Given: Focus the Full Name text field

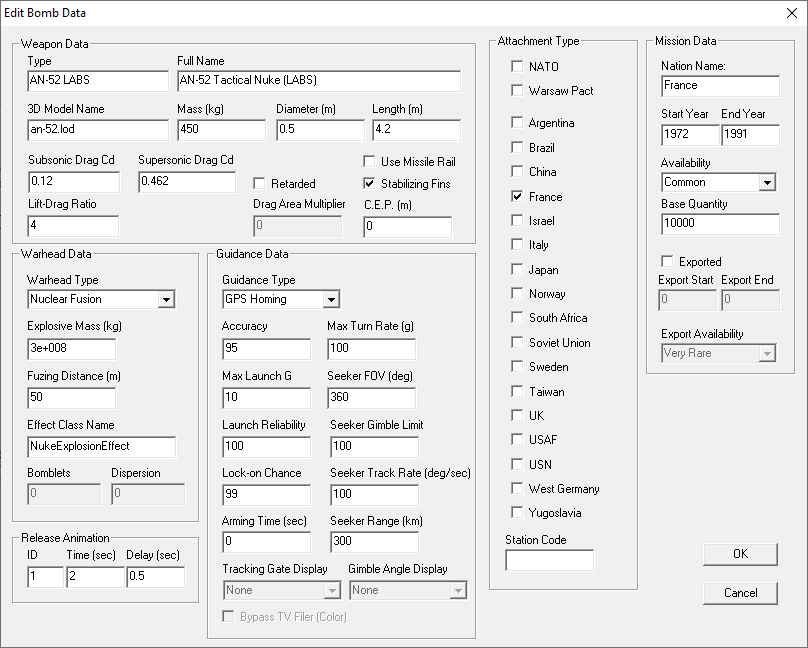Looking at the screenshot, I should pyautogui.click(x=319, y=81).
